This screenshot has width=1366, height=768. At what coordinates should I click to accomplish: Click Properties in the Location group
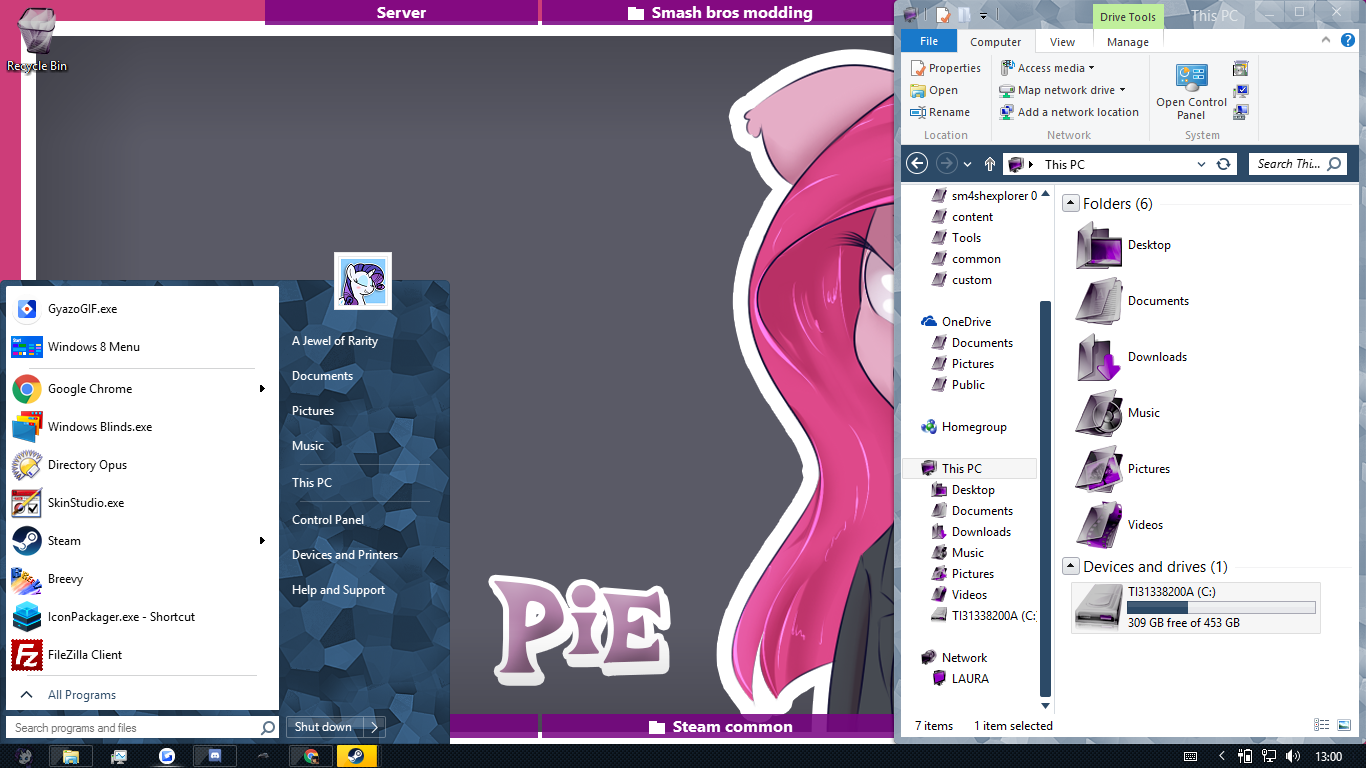click(x=945, y=68)
